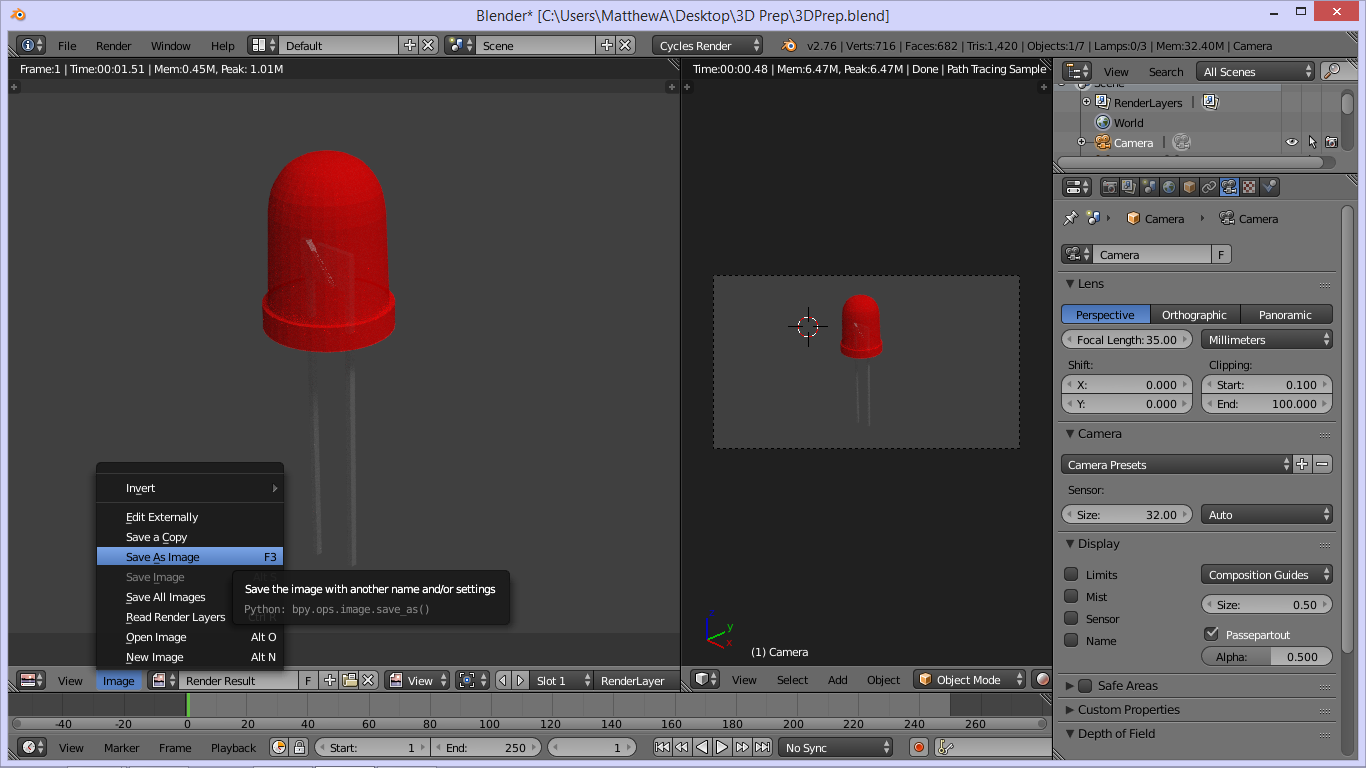Enable the Safe Areas checkbox
The image size is (1366, 768).
1085,685
